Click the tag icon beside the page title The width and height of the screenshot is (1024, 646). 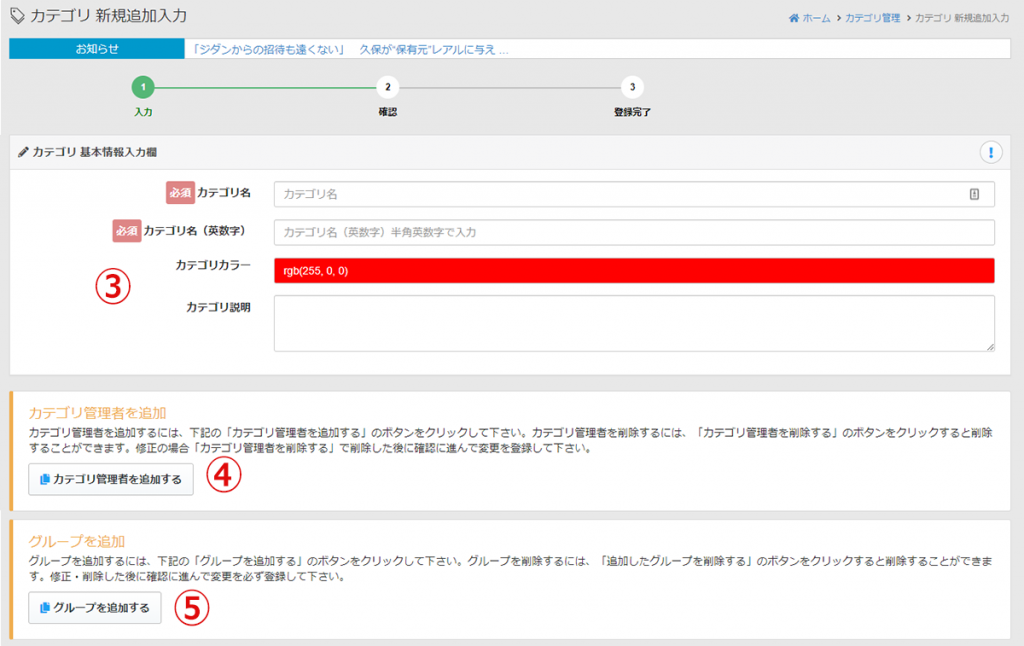tap(16, 14)
